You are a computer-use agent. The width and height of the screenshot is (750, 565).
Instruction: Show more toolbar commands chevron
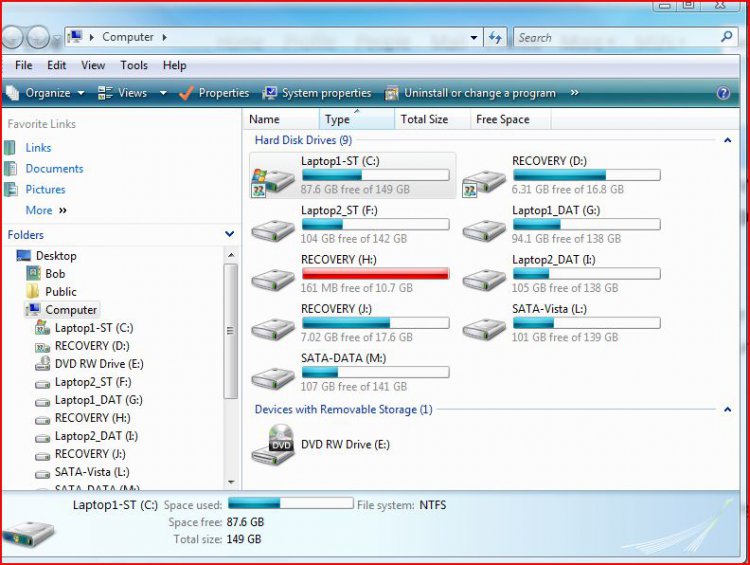(x=574, y=92)
